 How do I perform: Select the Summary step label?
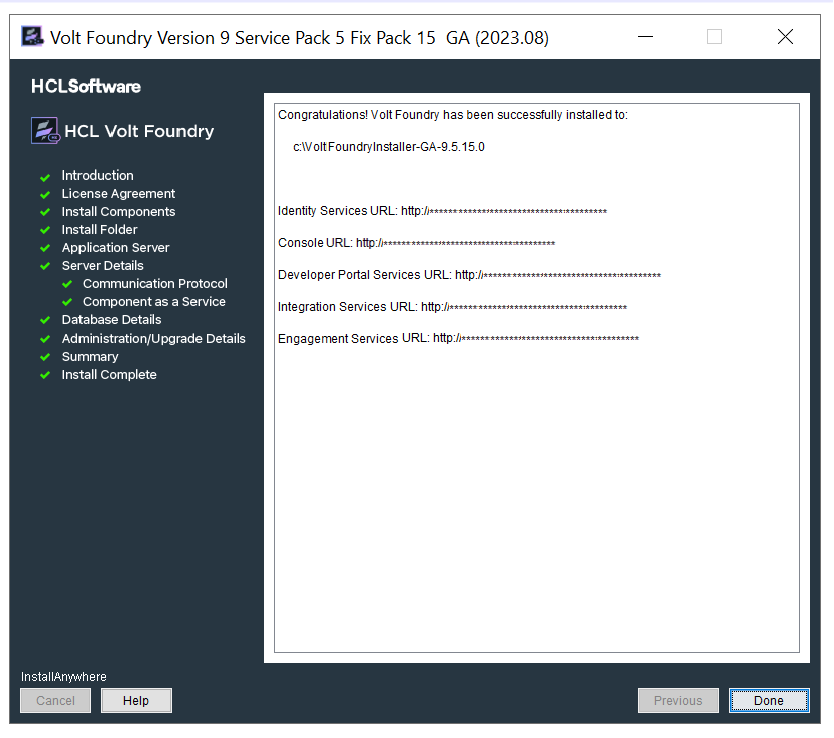point(90,357)
